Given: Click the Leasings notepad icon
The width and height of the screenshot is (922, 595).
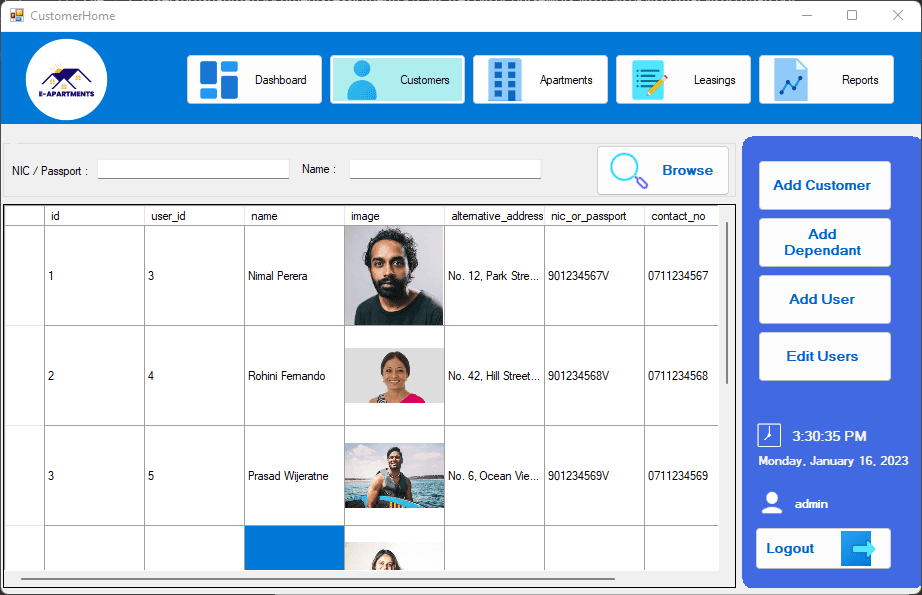Looking at the screenshot, I should 648,80.
